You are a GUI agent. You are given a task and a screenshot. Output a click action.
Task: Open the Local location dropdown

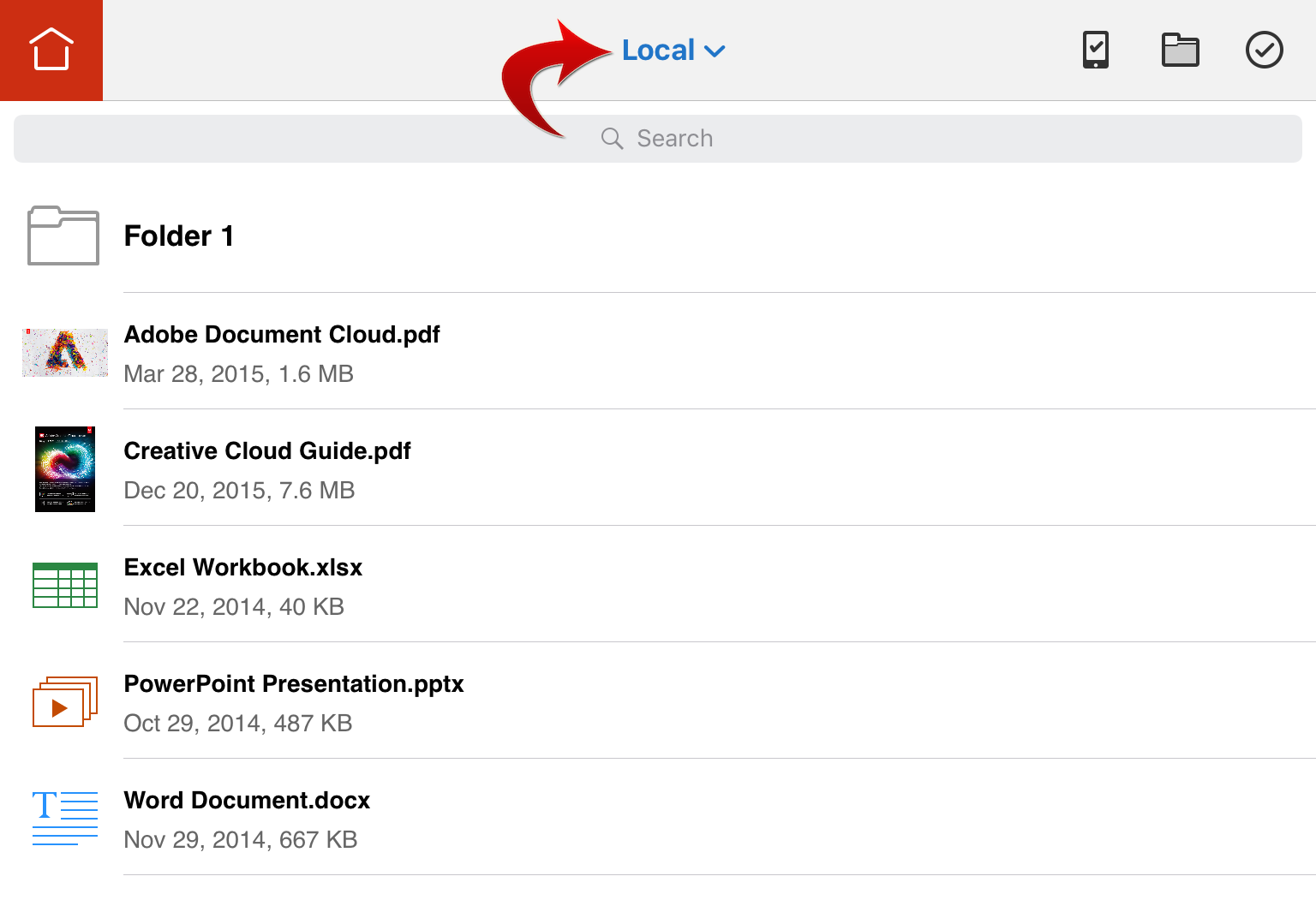click(673, 51)
